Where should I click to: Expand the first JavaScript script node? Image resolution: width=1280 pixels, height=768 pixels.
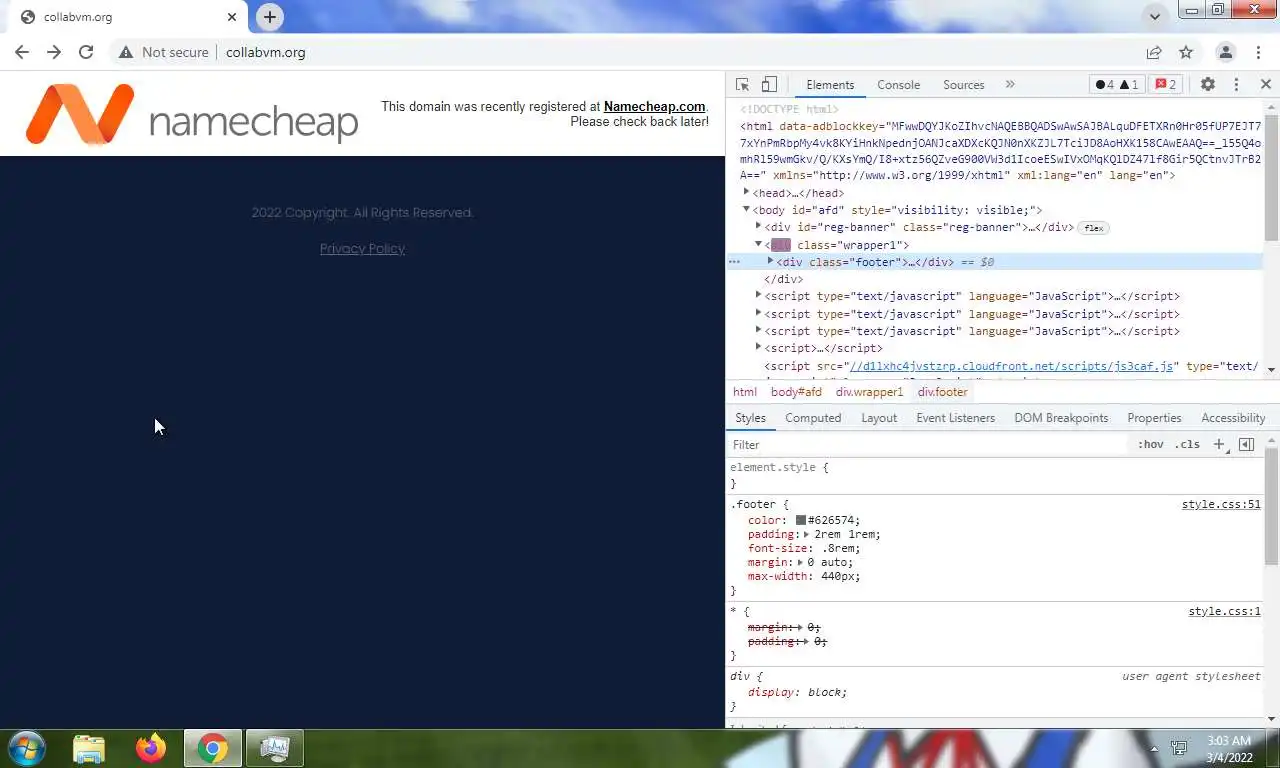click(x=758, y=296)
